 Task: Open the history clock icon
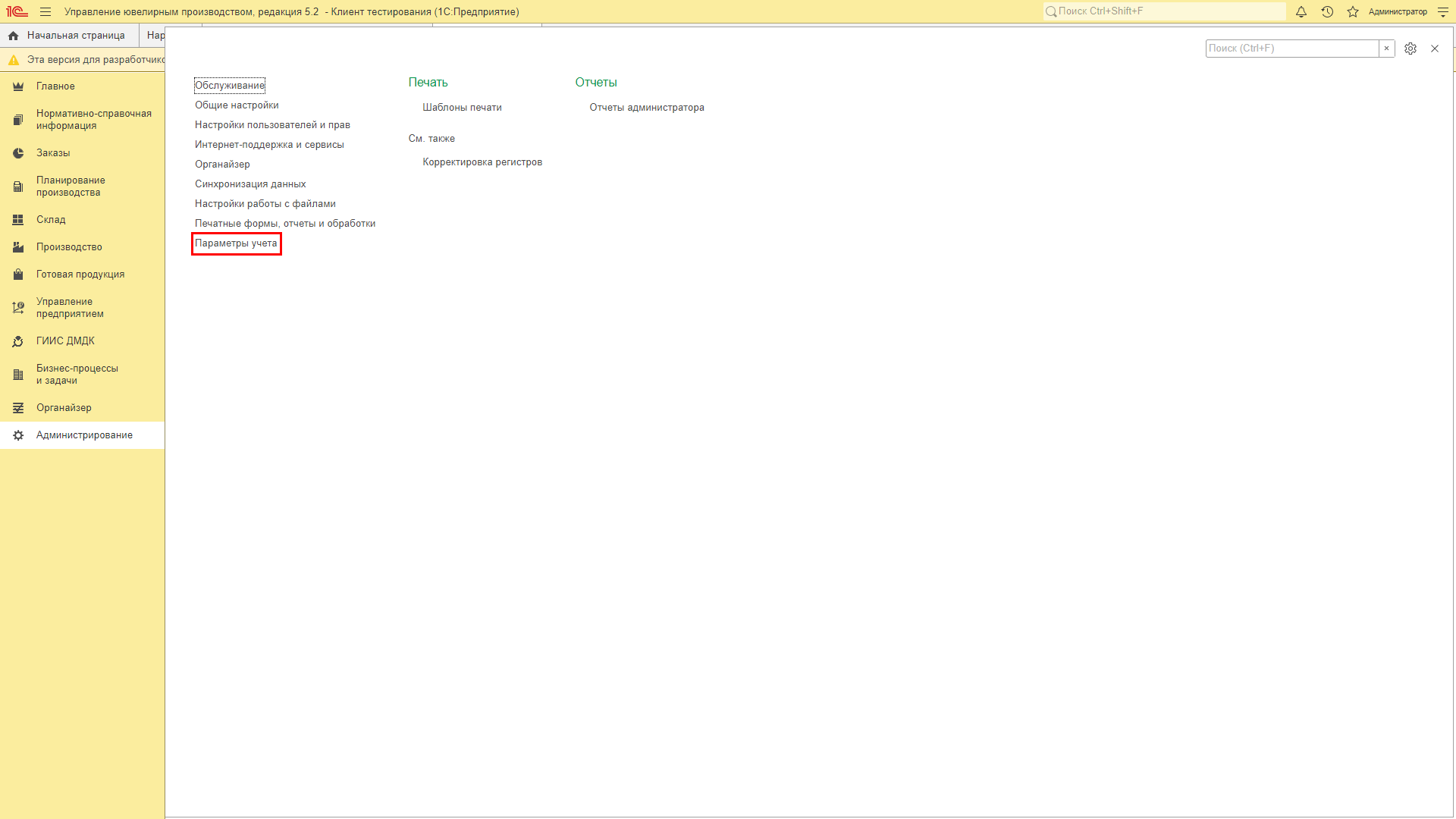point(1327,11)
